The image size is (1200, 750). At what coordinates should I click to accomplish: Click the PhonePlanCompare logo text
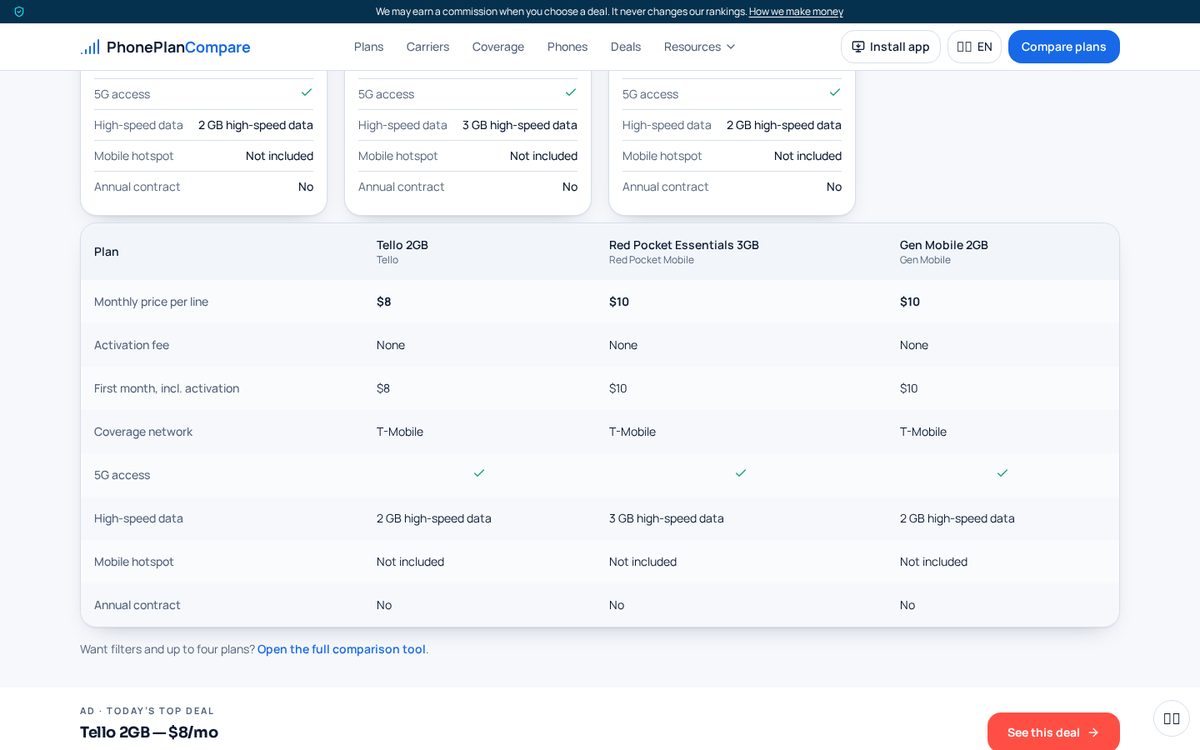(178, 47)
